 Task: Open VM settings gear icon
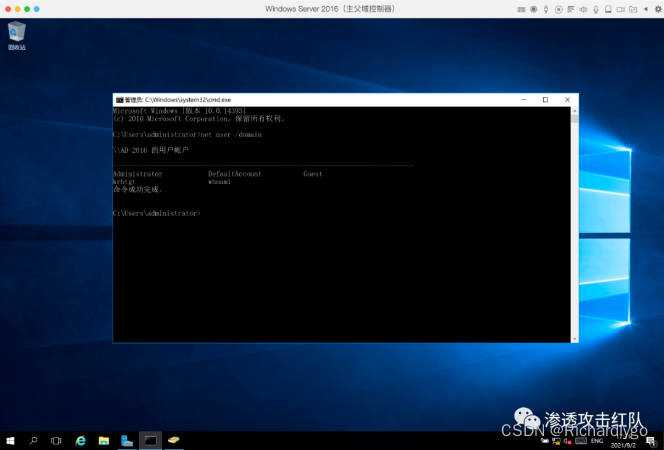click(x=658, y=9)
